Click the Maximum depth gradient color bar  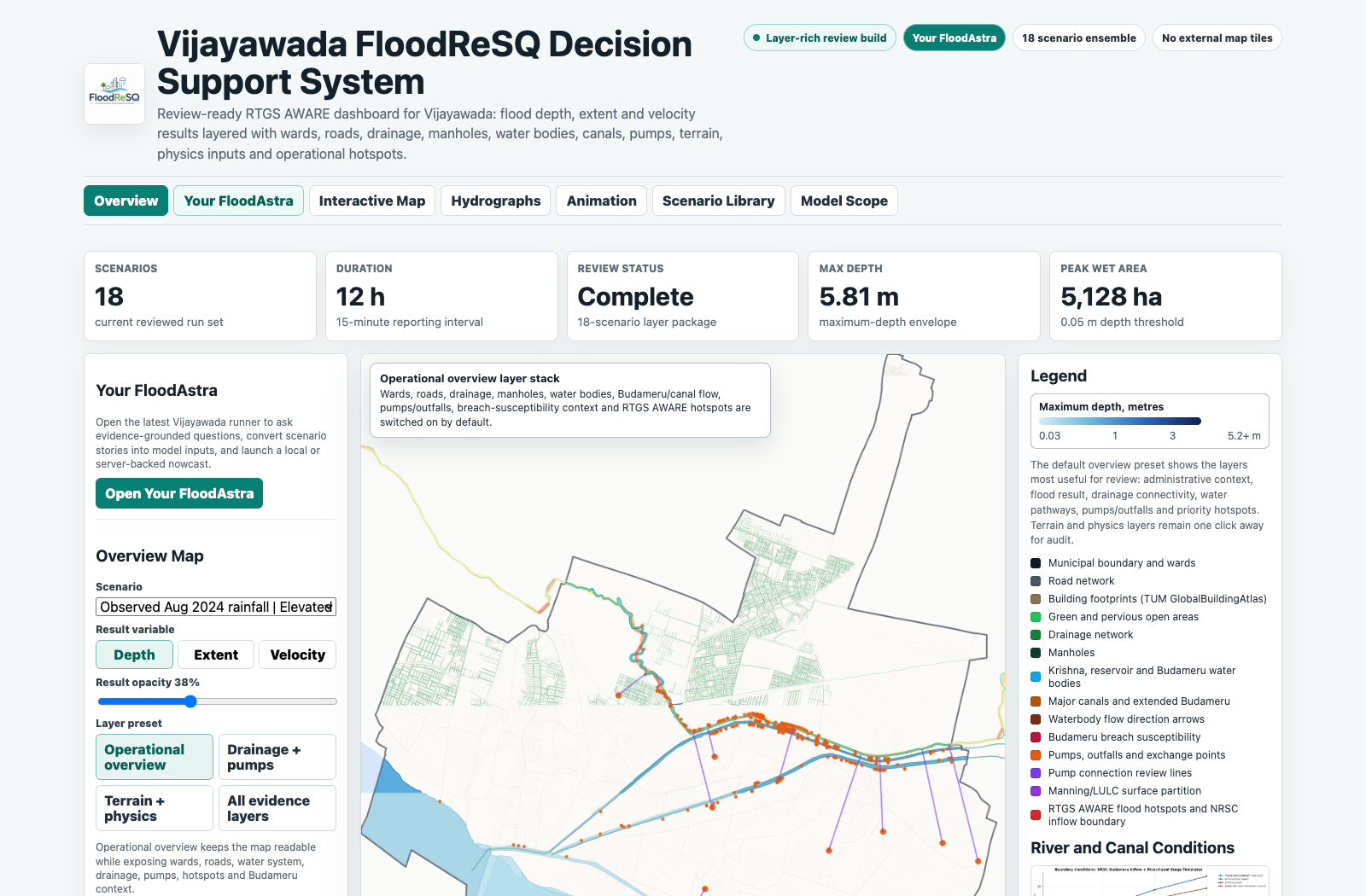coord(1120,421)
